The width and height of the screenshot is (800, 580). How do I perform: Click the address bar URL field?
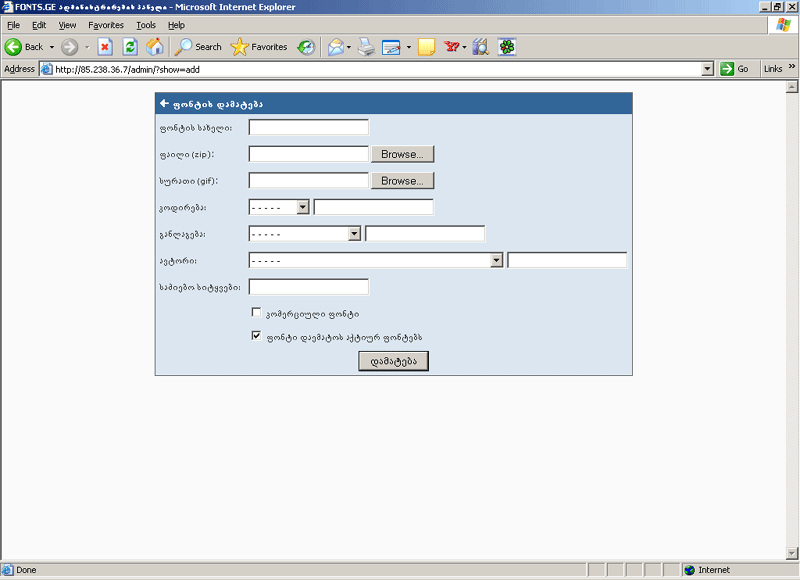click(x=377, y=69)
